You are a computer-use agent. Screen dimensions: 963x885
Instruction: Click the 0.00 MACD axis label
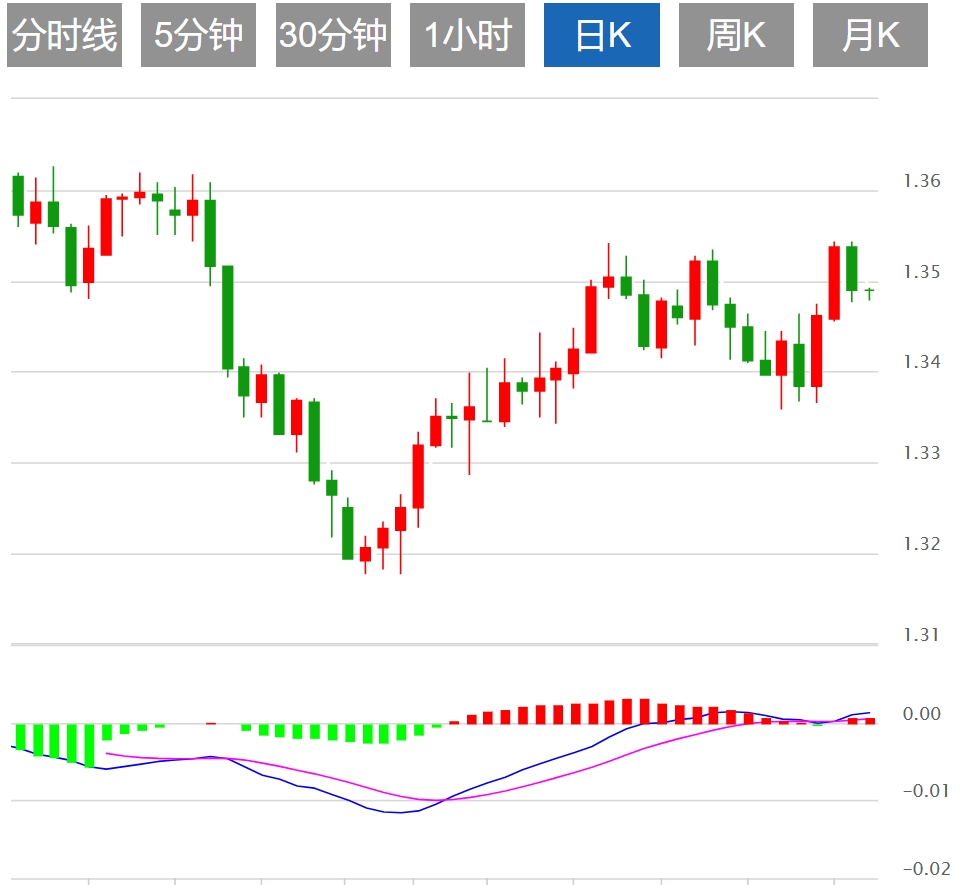(921, 714)
